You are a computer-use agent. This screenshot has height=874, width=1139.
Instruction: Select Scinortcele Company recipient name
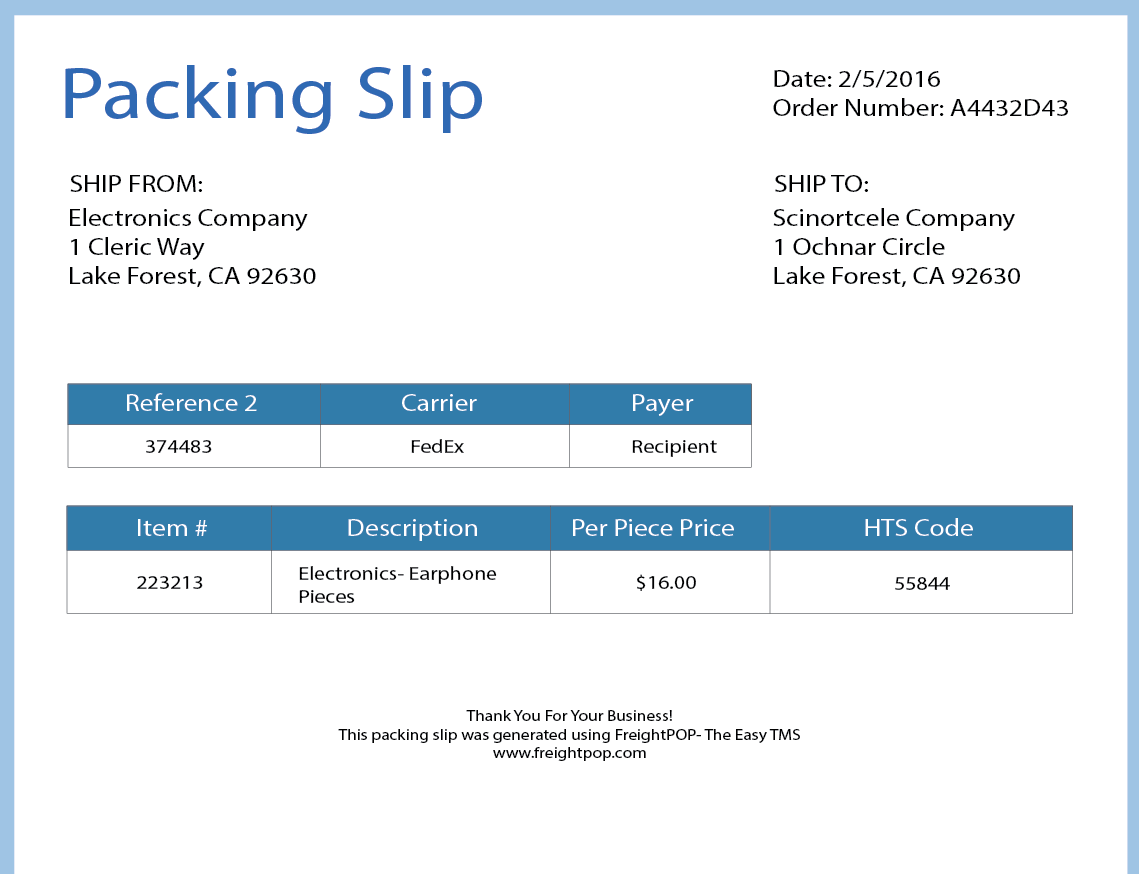(893, 218)
